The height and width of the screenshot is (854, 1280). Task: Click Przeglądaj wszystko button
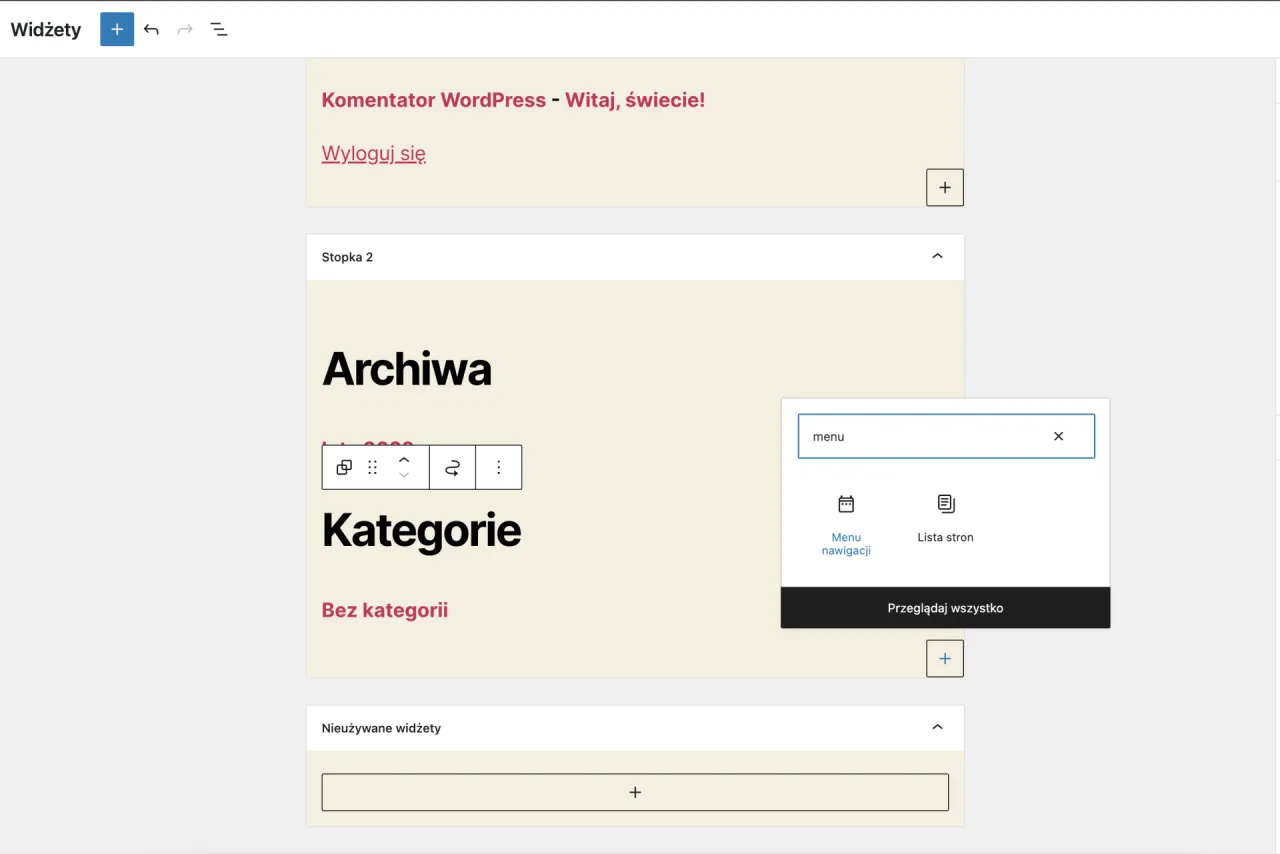(945, 608)
